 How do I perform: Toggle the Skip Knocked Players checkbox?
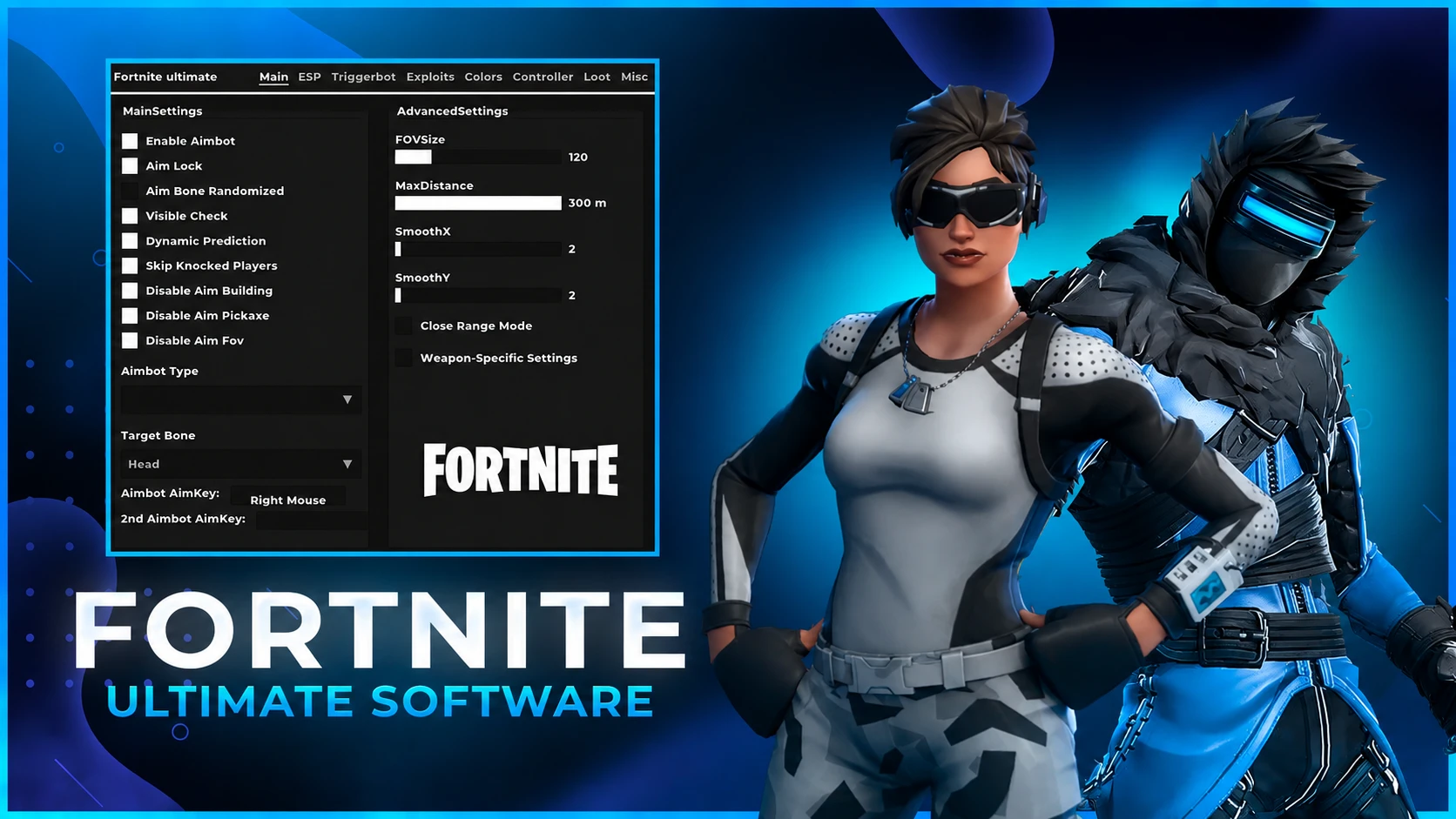[x=130, y=265]
